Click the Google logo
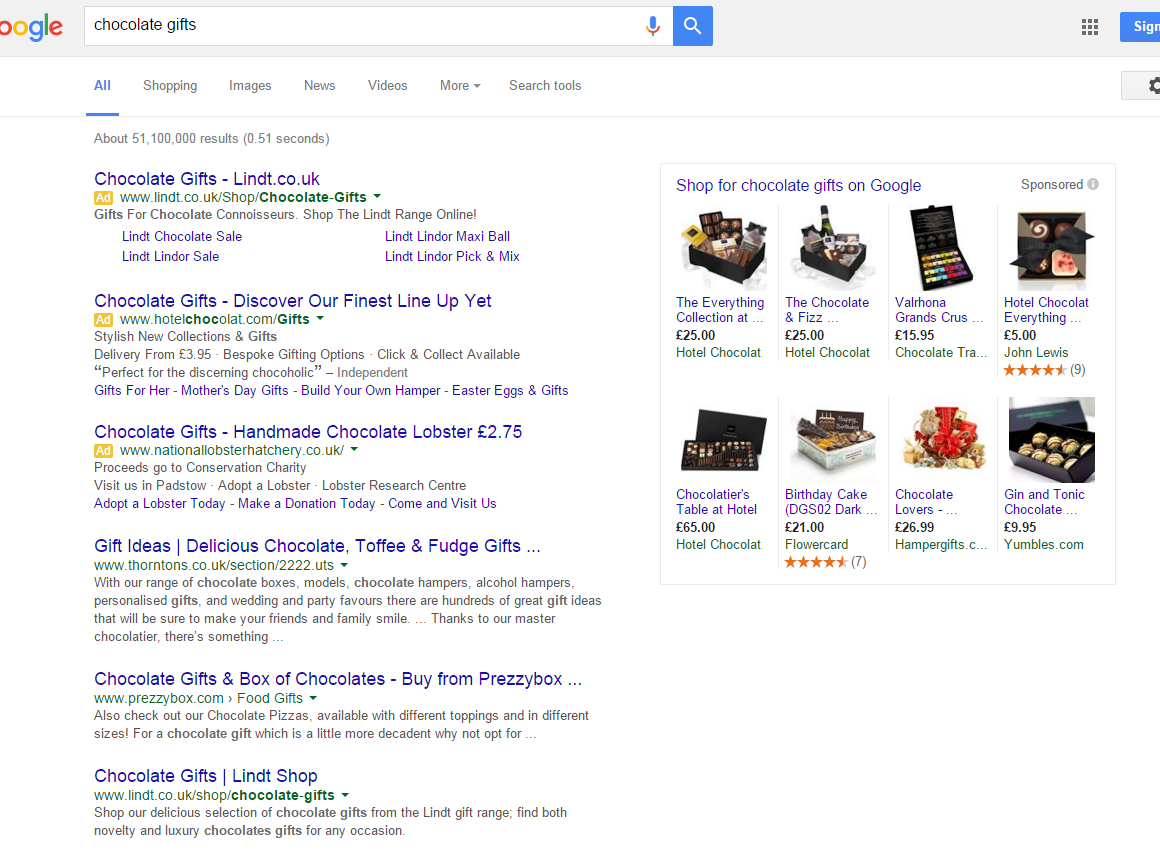This screenshot has height=854, width=1160. (31, 27)
